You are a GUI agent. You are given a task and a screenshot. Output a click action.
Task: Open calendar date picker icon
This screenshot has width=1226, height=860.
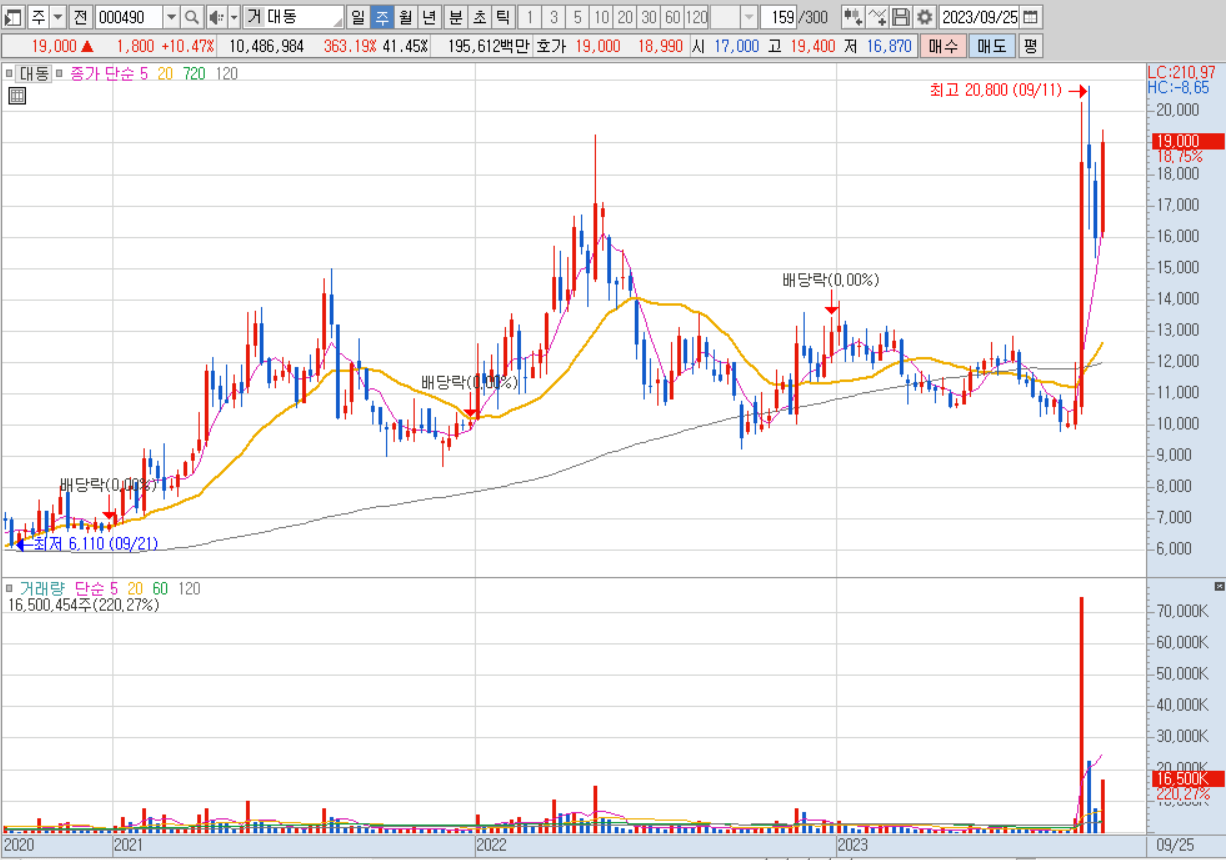(1030, 17)
